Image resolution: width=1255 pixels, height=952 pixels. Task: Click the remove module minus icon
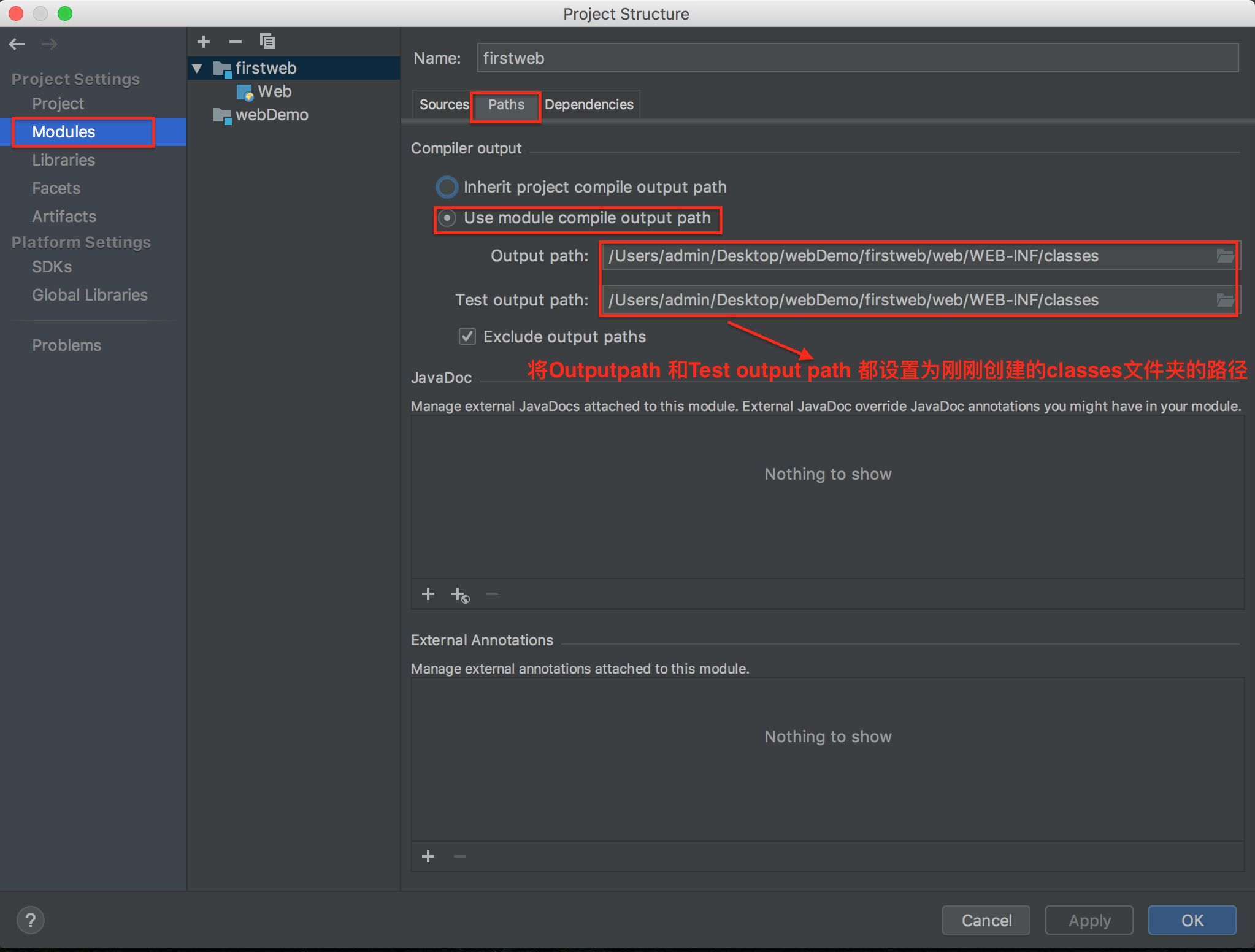pyautogui.click(x=236, y=42)
